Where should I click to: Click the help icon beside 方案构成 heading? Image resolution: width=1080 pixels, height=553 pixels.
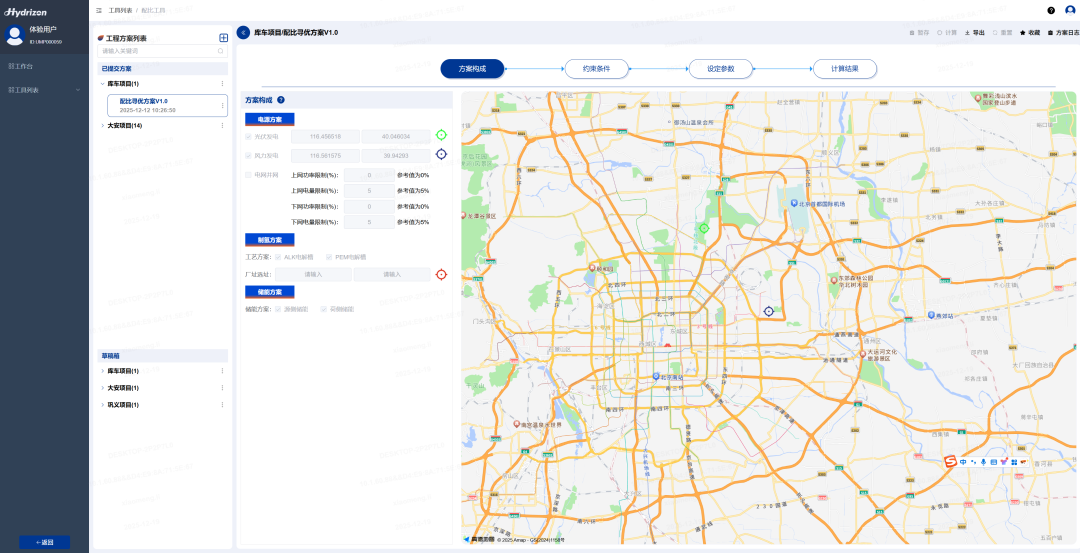click(281, 100)
